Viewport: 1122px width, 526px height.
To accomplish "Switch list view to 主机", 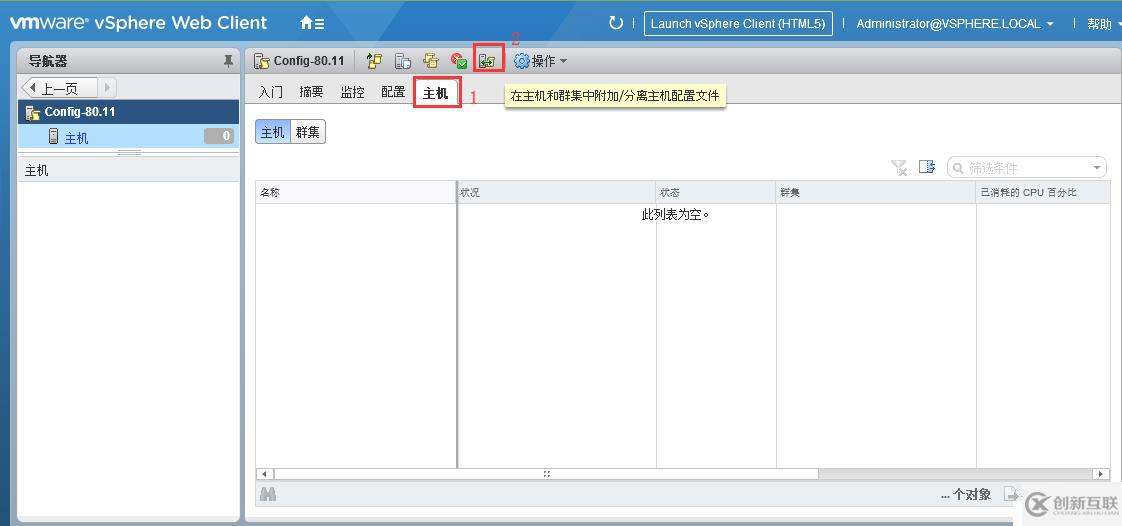I will pos(273,132).
